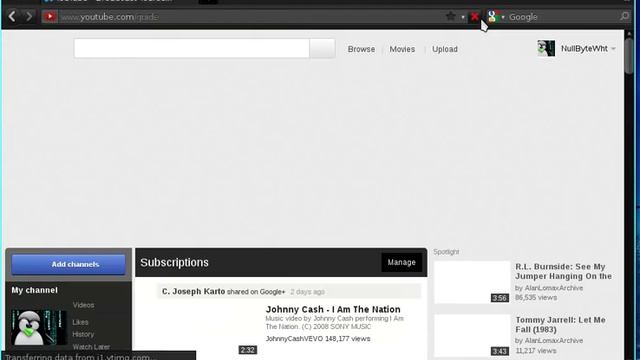Open Tommy Jarrell: Let Me Fall video title

(560, 324)
